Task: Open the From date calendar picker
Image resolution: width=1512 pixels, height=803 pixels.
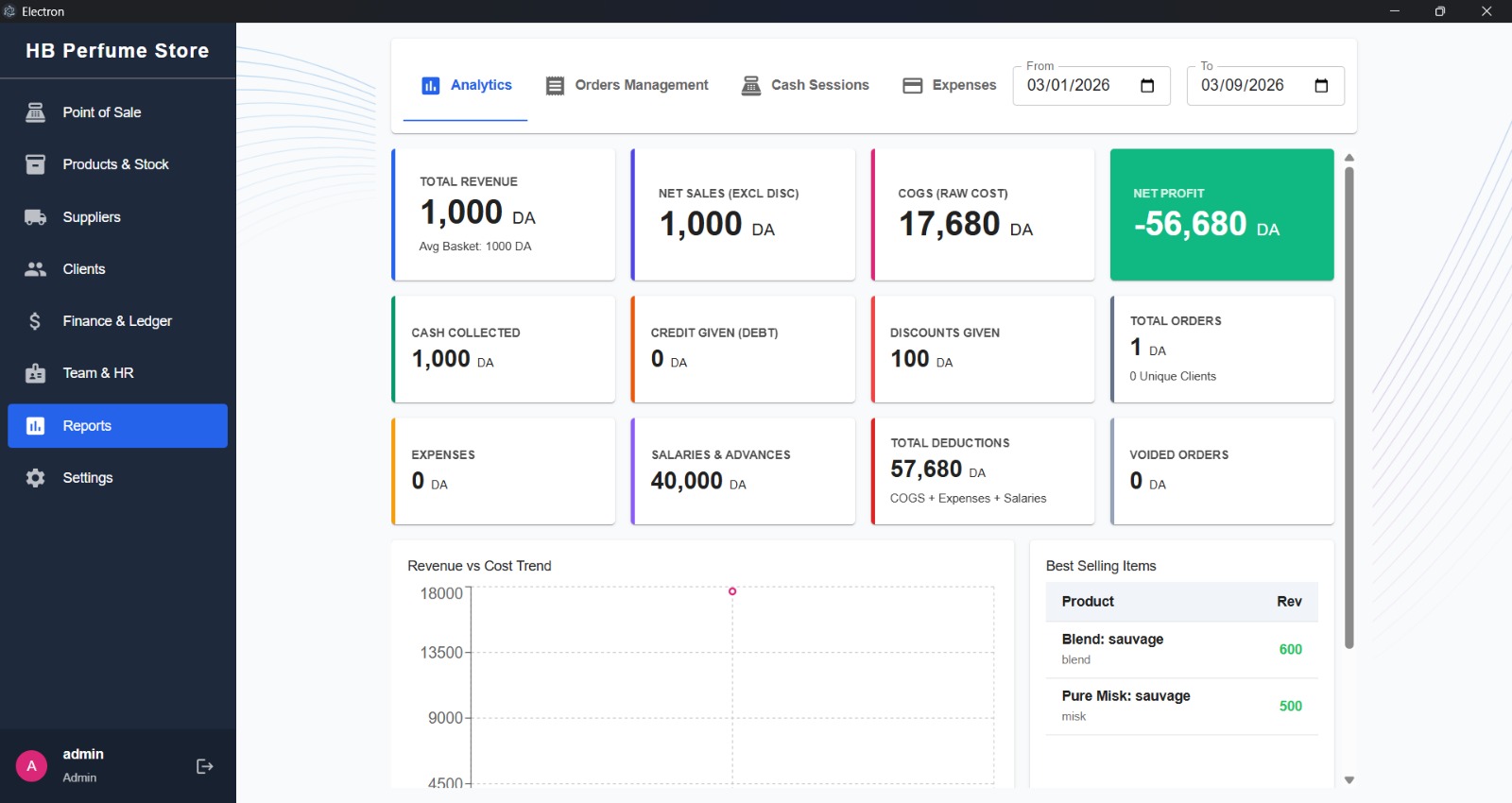Action: tap(1147, 86)
